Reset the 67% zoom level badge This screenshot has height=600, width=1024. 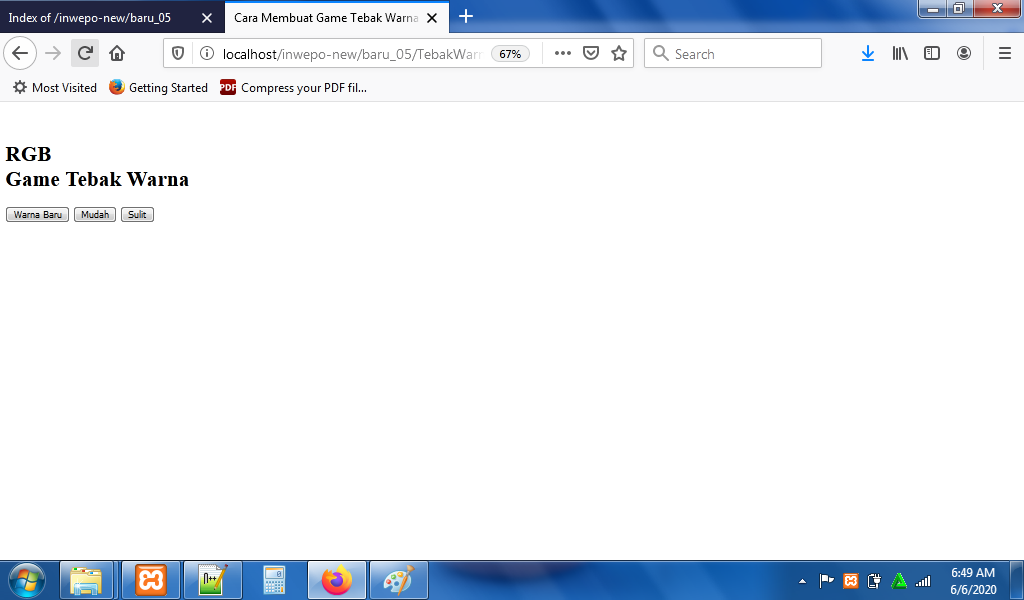pos(510,54)
